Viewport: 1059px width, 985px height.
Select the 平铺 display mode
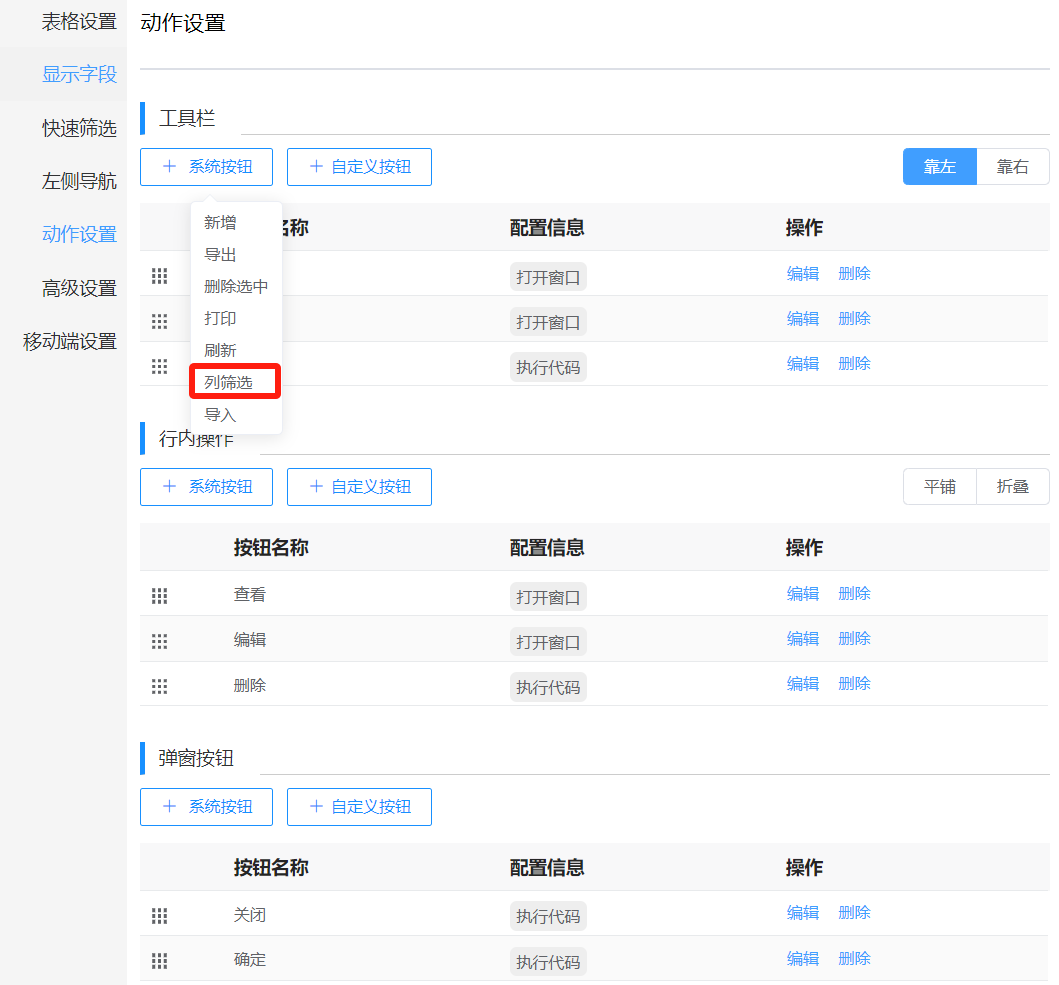[939, 487]
